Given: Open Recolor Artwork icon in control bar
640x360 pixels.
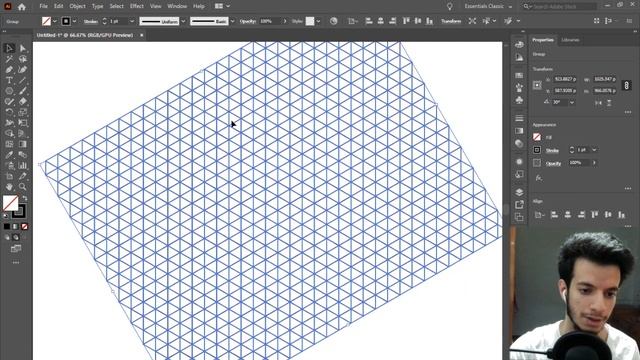Looking at the screenshot, I should [x=333, y=21].
